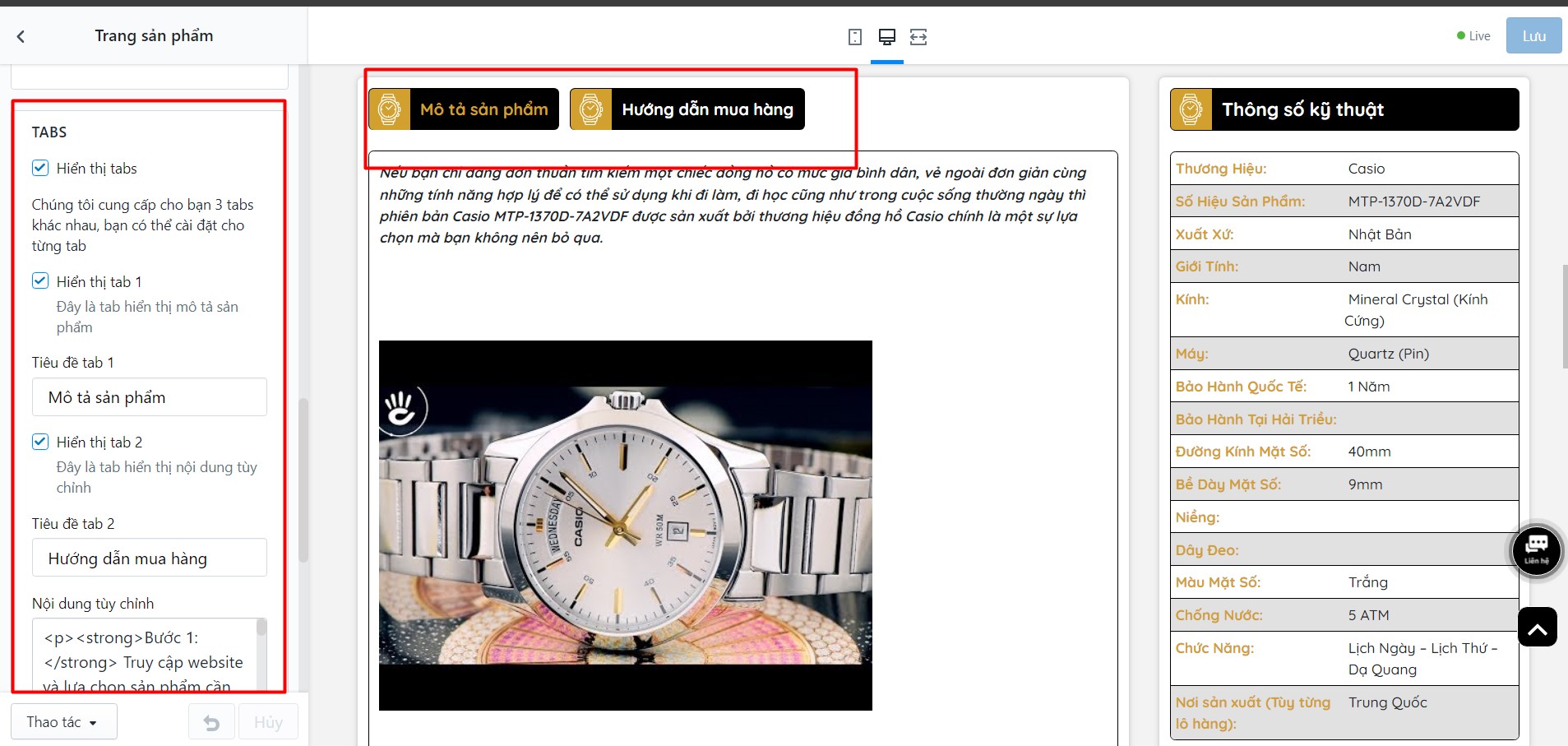The height and width of the screenshot is (746, 1568).
Task: Click the Live status indicator
Action: point(1473,36)
